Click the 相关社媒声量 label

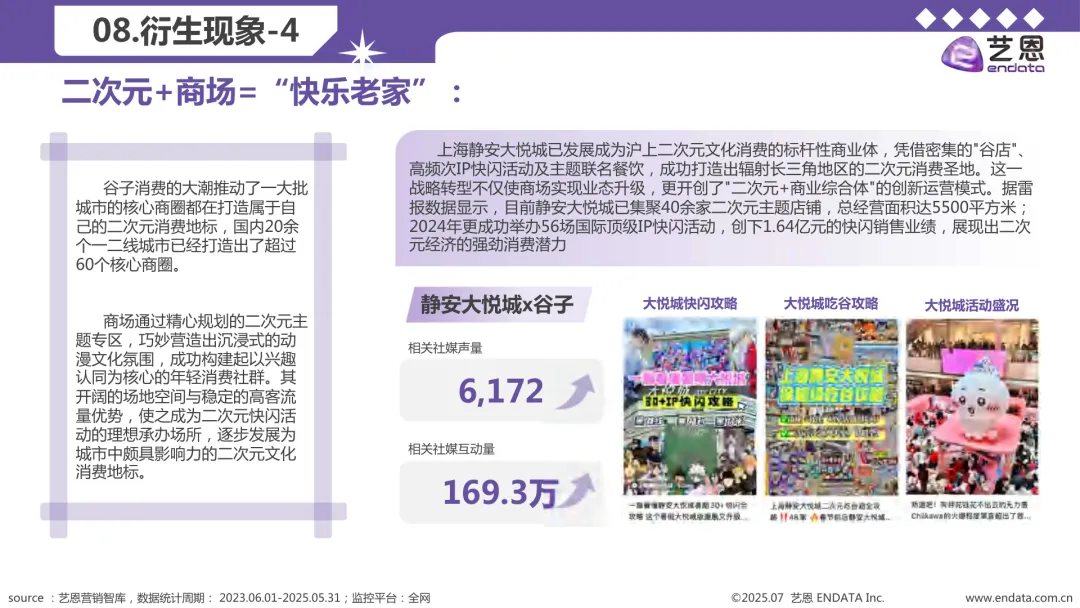[445, 348]
